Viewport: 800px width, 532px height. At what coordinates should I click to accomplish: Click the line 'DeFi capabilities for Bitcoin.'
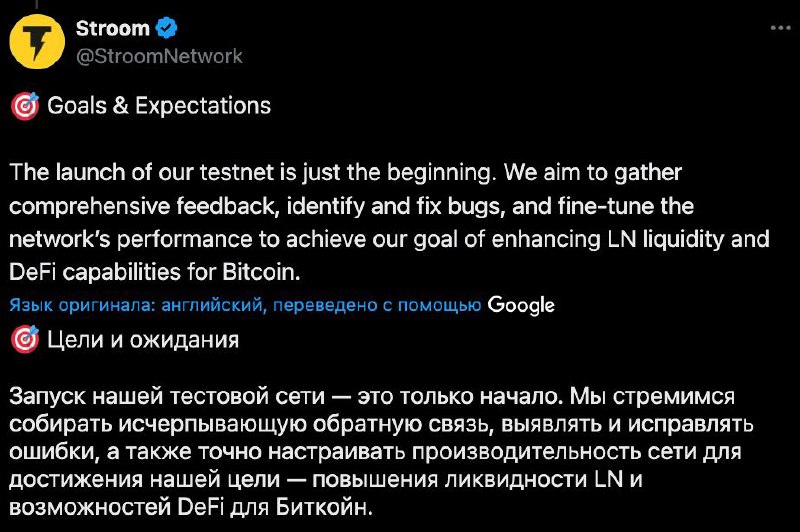155,272
